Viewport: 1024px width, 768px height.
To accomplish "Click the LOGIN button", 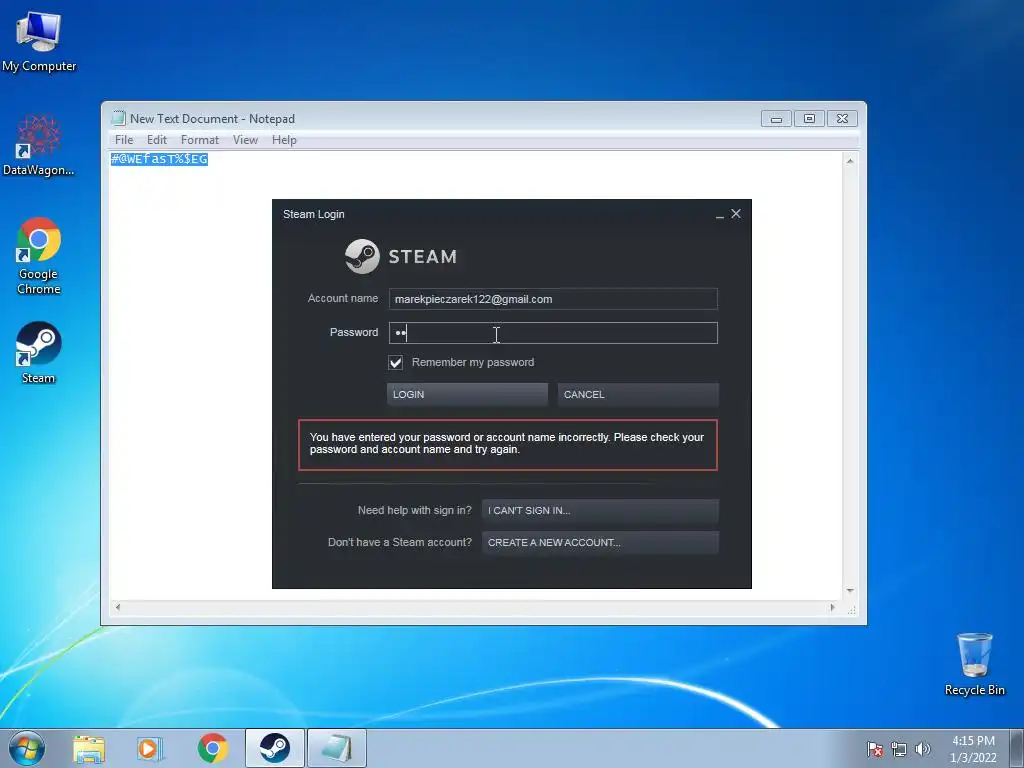I will pyautogui.click(x=468, y=394).
